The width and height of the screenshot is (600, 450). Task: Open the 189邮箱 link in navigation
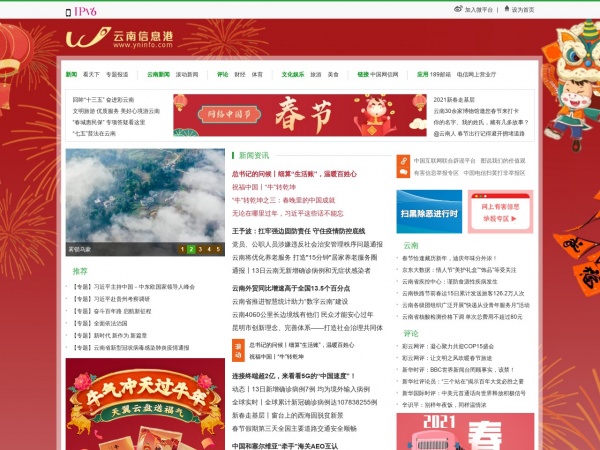click(x=440, y=74)
